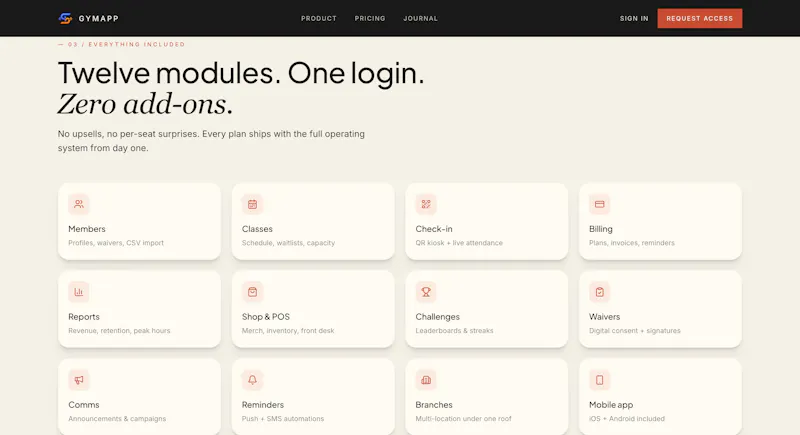Click the 'No upsells, no per-seat surprises' paragraph
Viewport: 800px width, 435px height.
pos(211,141)
